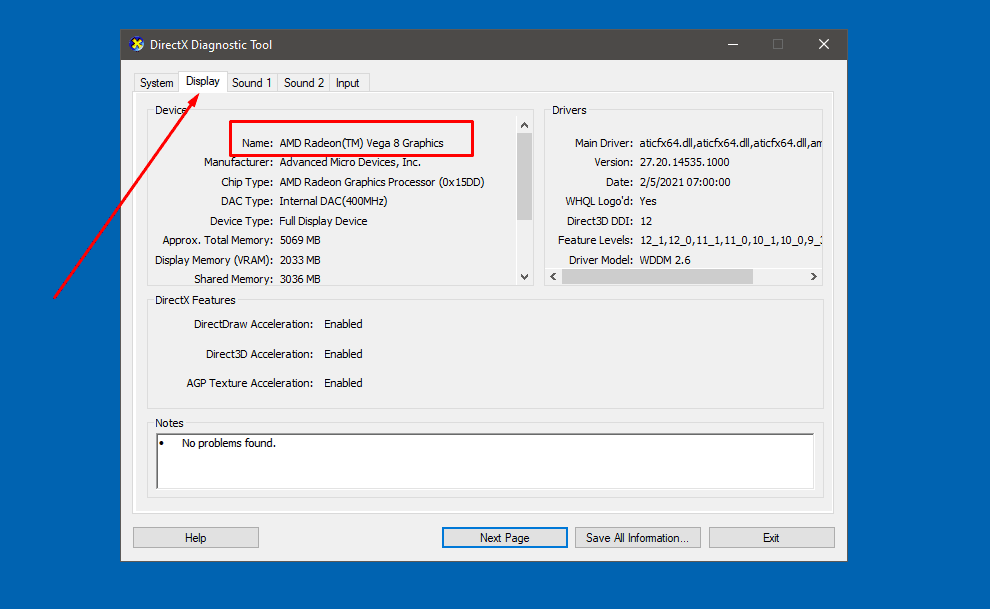Exit the DirectX Diagnostic Tool
Image resolution: width=990 pixels, height=609 pixels.
pyautogui.click(x=771, y=538)
